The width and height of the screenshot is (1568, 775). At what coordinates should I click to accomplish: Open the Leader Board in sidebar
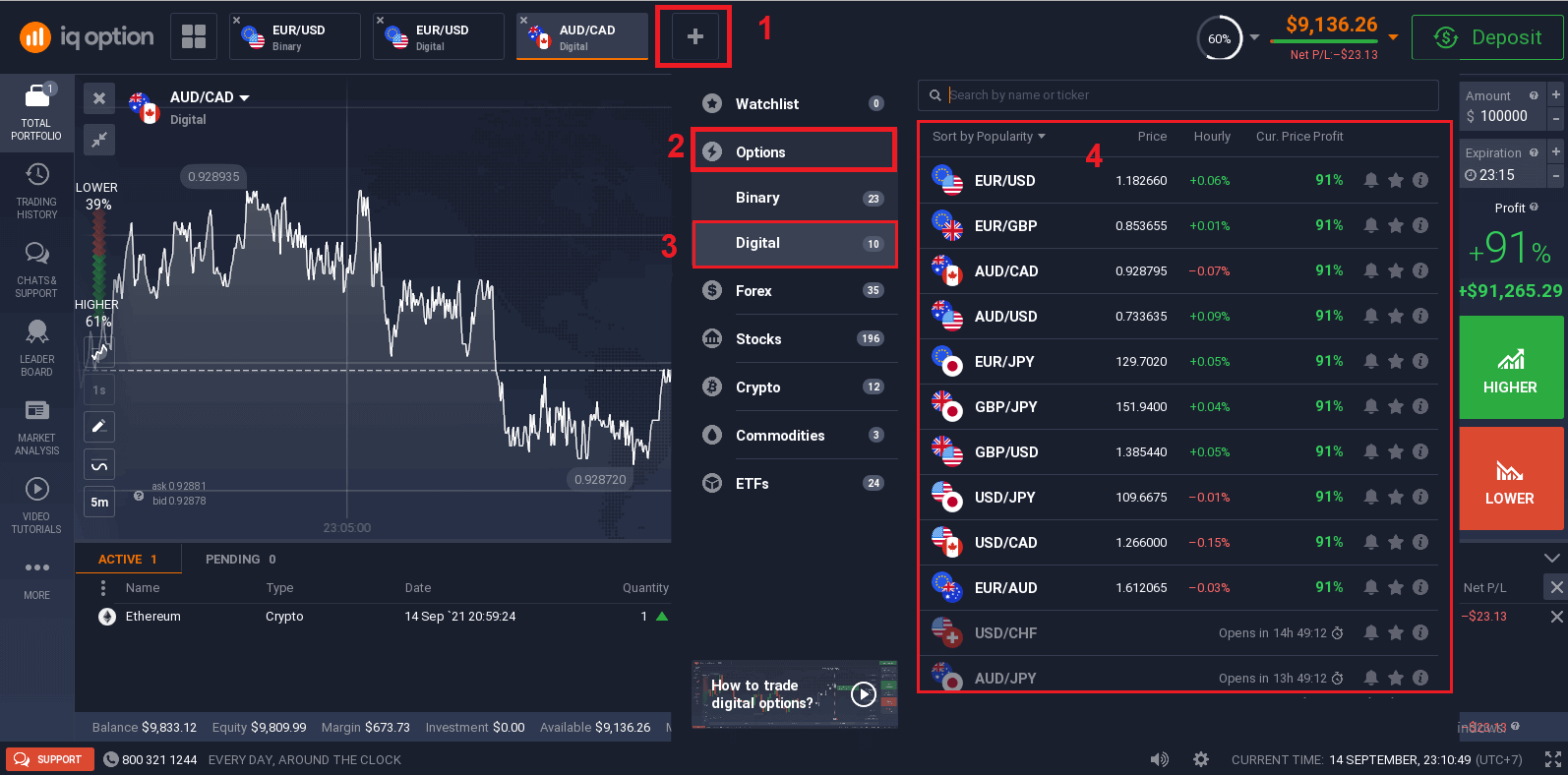[36, 347]
